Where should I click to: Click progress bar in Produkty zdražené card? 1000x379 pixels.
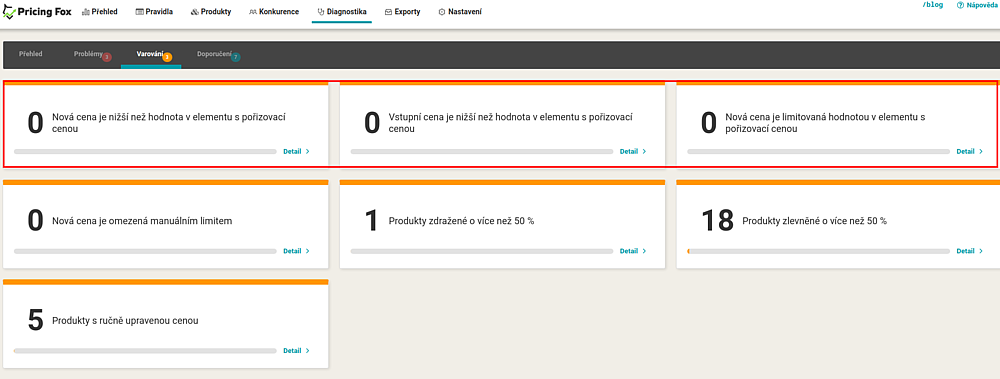click(482, 251)
